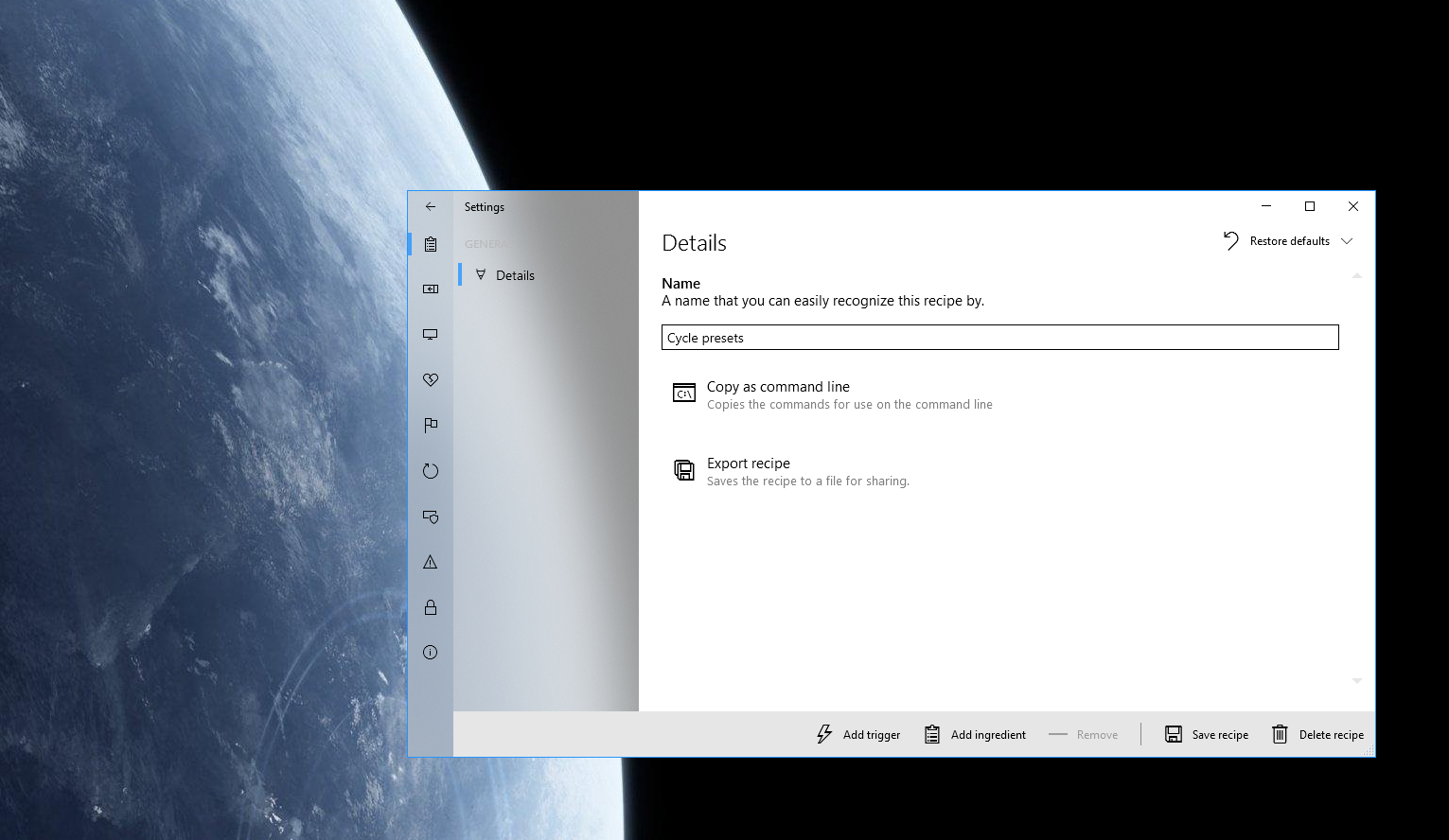1449x840 pixels.
Task: Select the recipes clipboard icon in sidebar
Action: (x=431, y=244)
